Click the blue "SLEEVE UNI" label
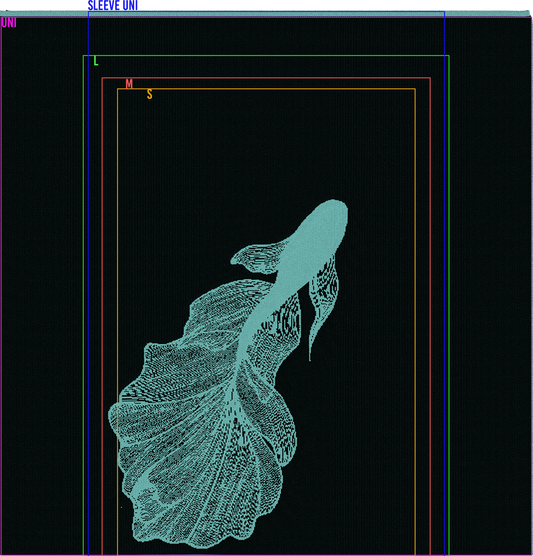The width and height of the screenshot is (533, 556). (112, 5)
